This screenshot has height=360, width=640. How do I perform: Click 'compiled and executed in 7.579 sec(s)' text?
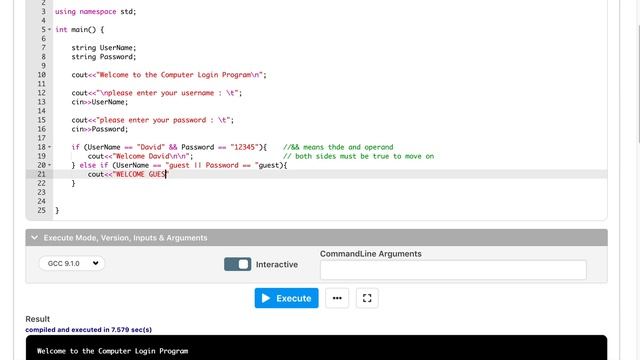tap(89, 330)
